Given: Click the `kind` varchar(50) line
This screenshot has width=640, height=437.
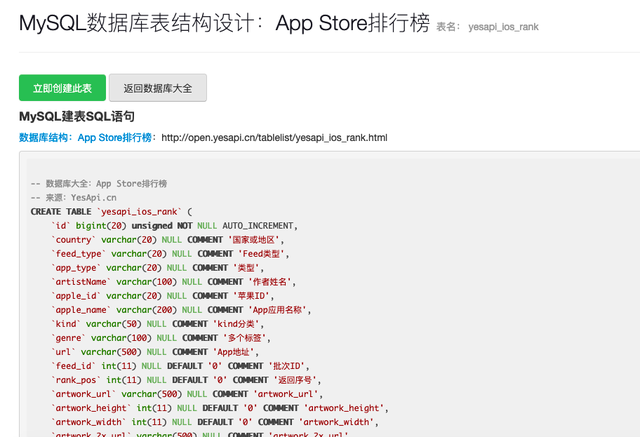Looking at the screenshot, I should [158, 324].
